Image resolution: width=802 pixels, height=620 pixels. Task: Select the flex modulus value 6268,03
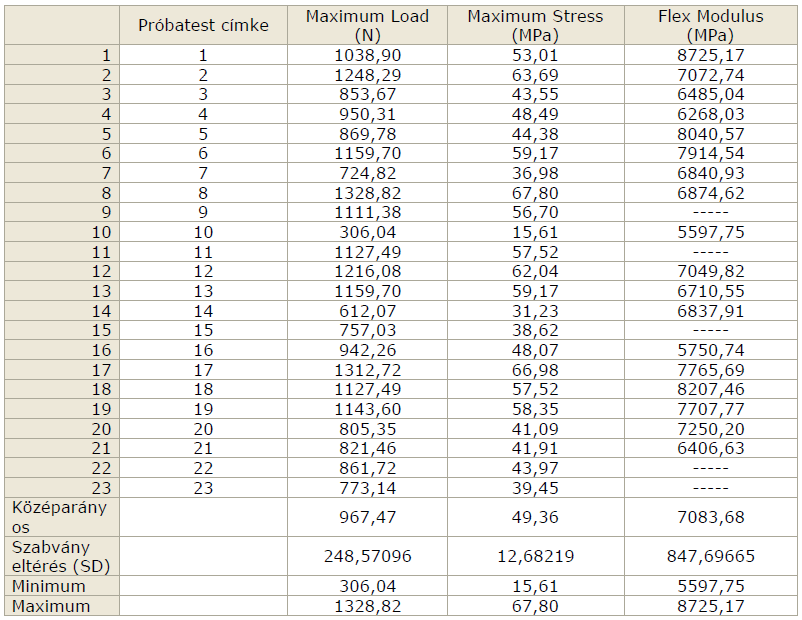(710, 114)
